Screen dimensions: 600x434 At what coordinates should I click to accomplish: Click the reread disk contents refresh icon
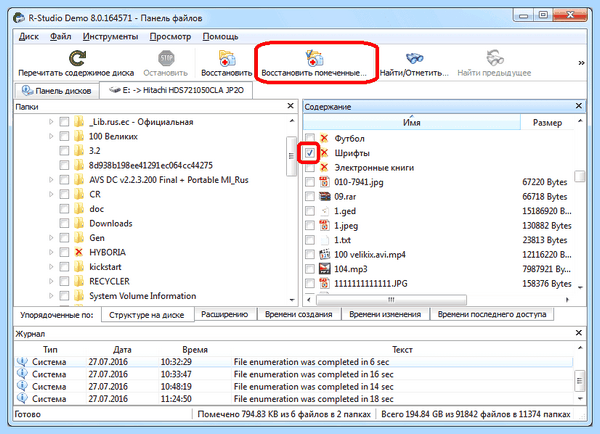click(77, 58)
